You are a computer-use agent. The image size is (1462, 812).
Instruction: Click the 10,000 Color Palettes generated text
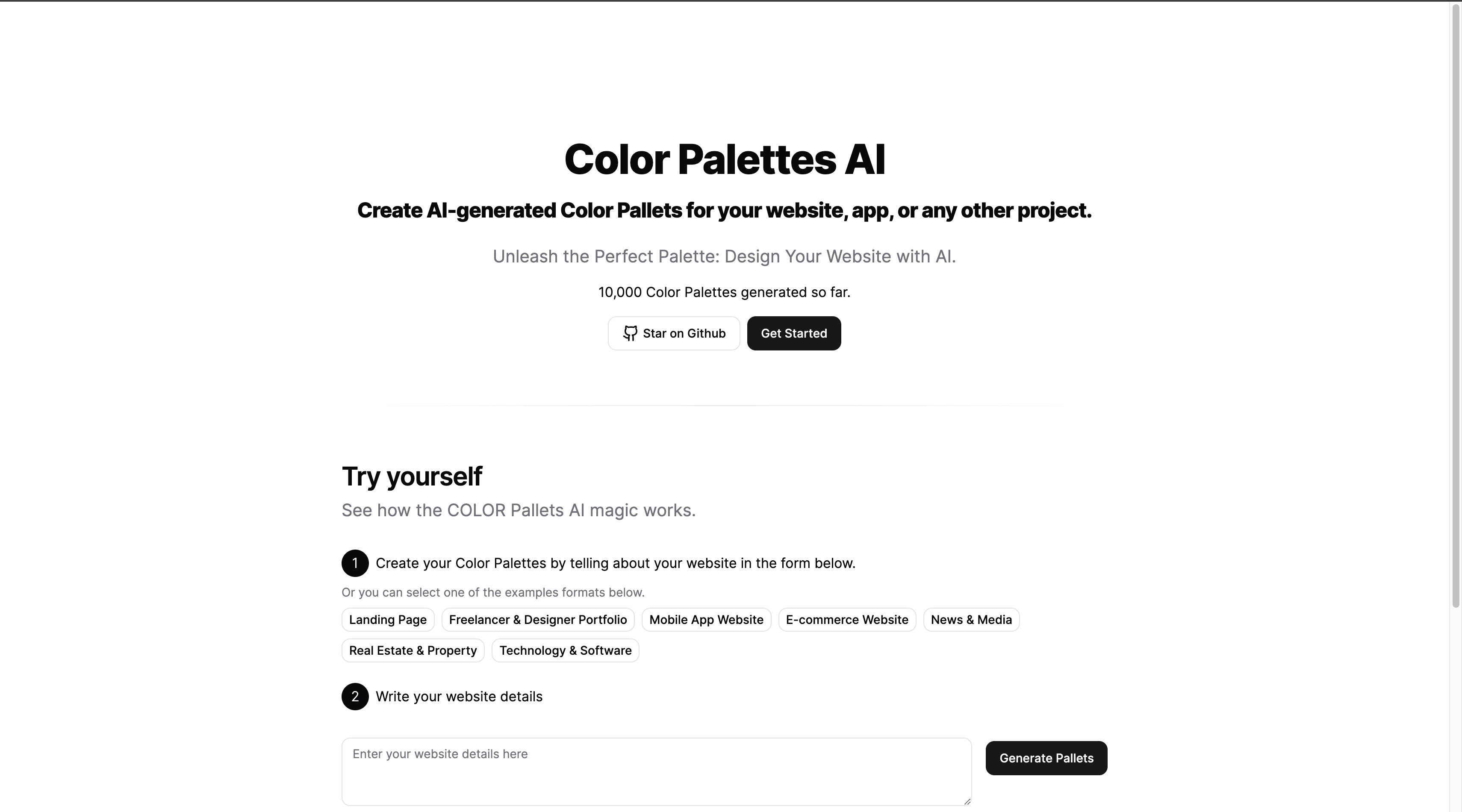point(724,292)
